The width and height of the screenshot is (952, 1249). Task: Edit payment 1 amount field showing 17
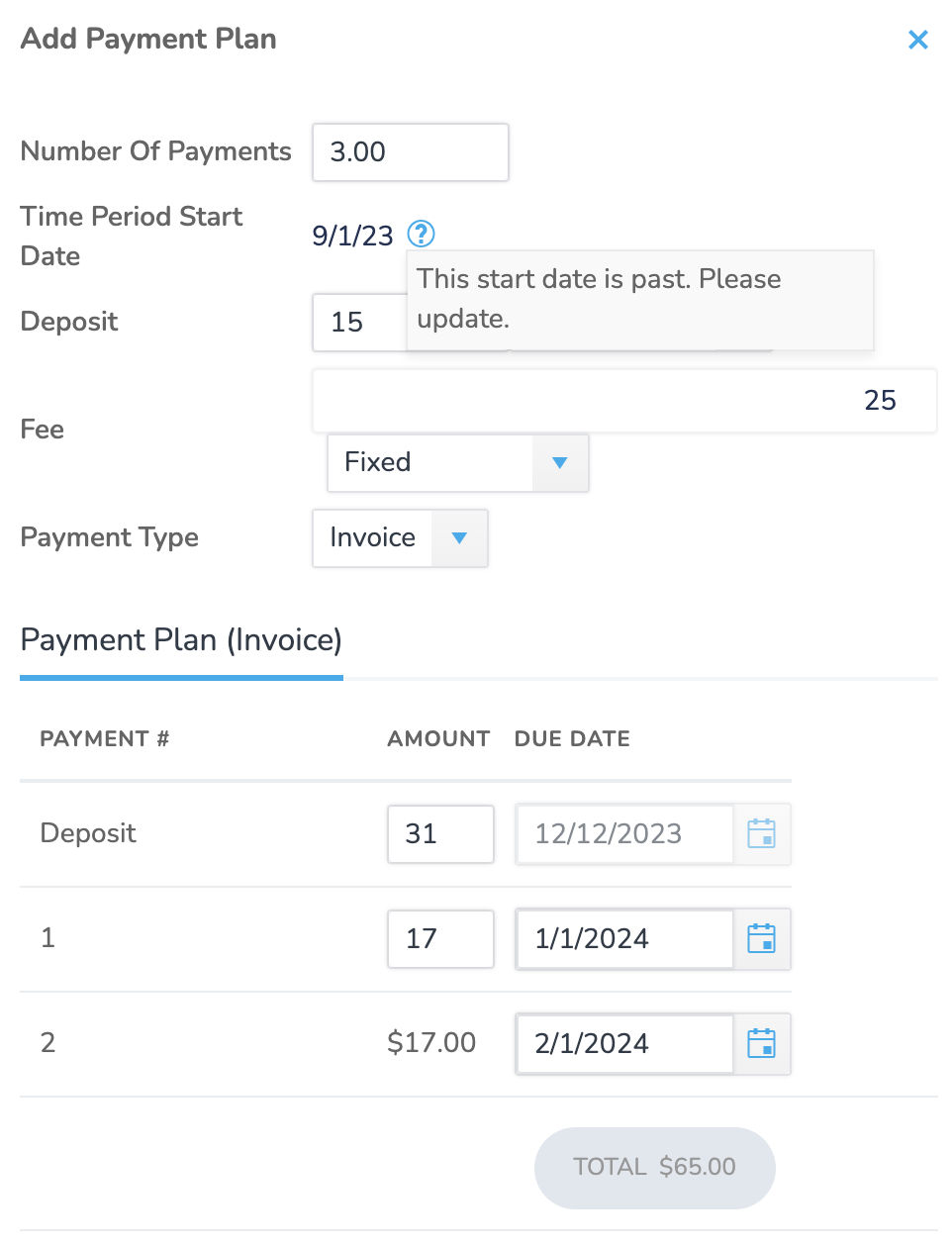[x=440, y=938]
